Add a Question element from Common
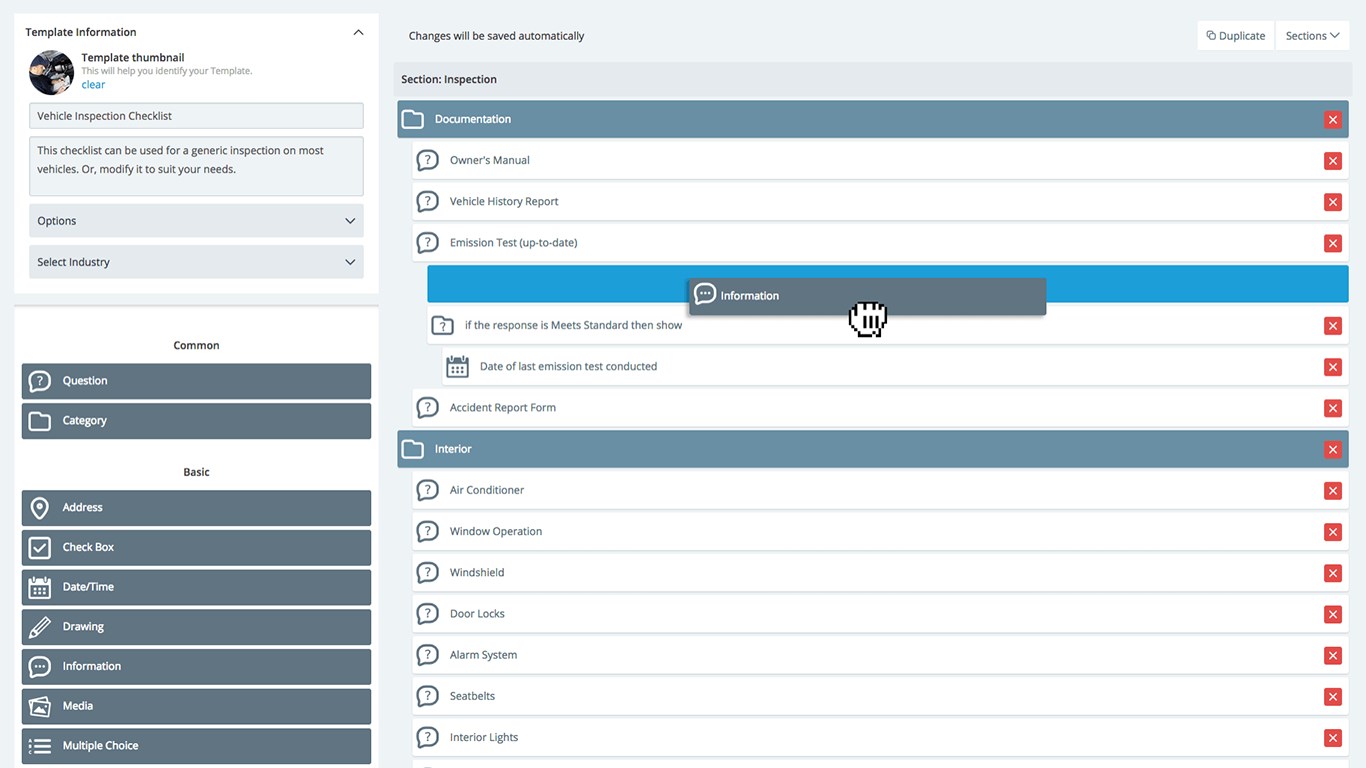 click(196, 381)
